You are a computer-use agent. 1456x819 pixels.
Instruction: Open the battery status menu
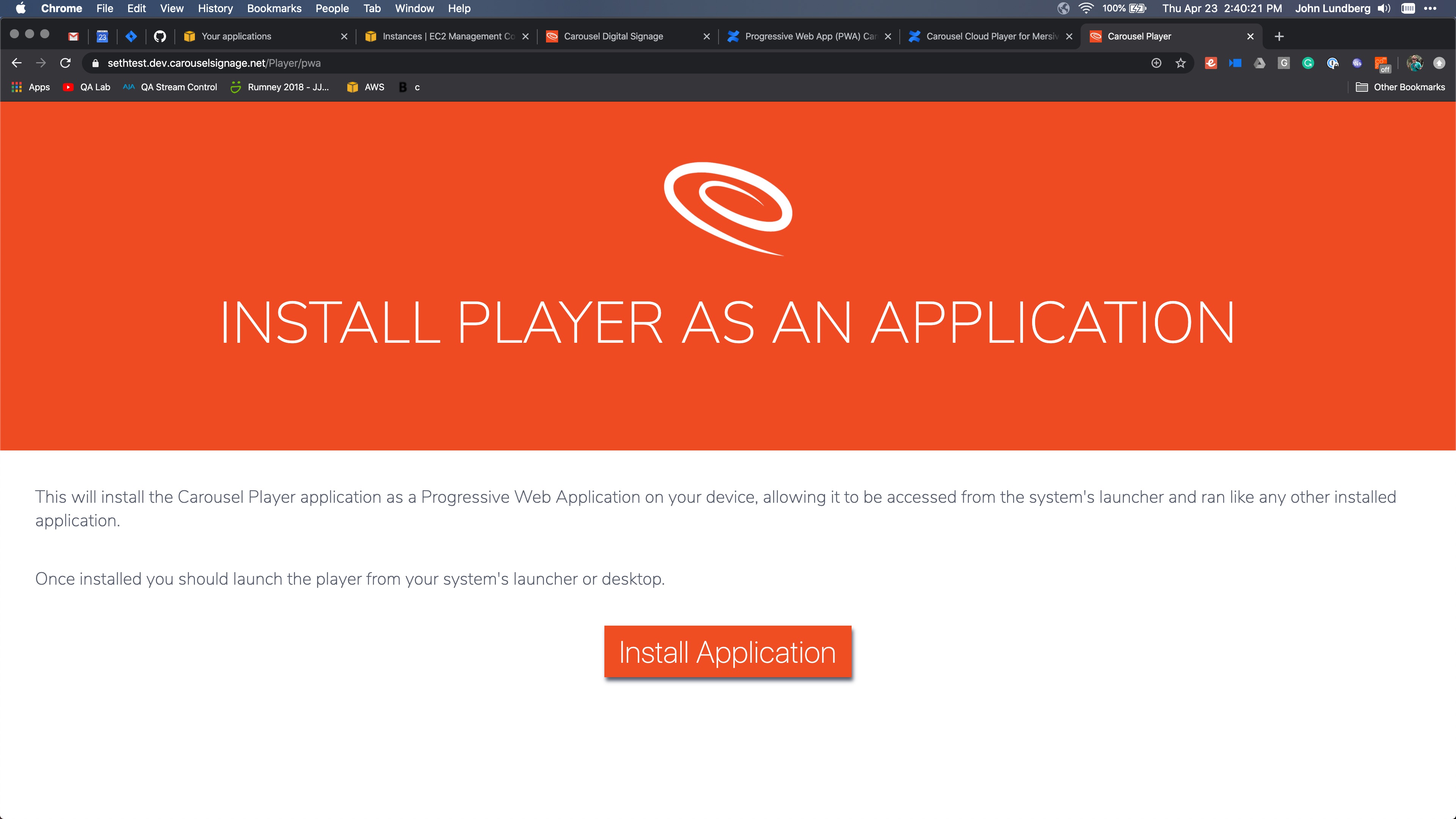point(1124,8)
